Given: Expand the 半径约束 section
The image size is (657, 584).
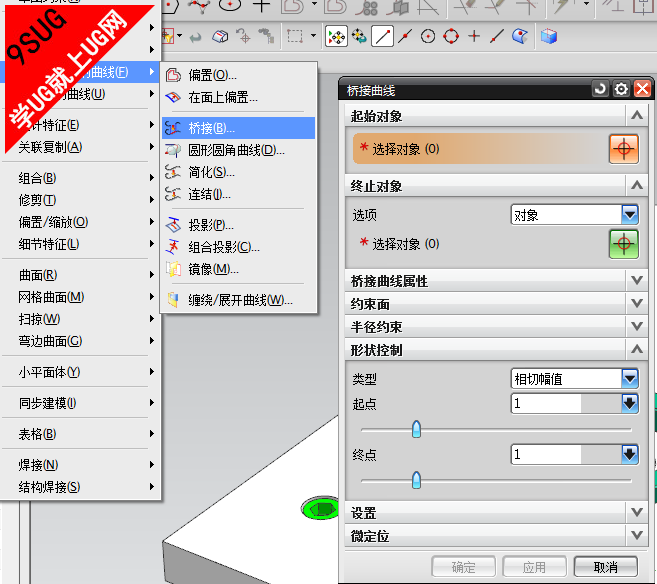Looking at the screenshot, I should click(x=637, y=326).
